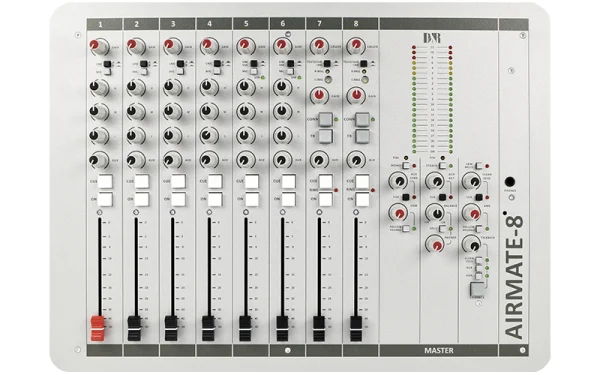Click channel 4 low EQ knob
Image resolution: width=600 pixels, height=375 pixels.
pos(209,136)
